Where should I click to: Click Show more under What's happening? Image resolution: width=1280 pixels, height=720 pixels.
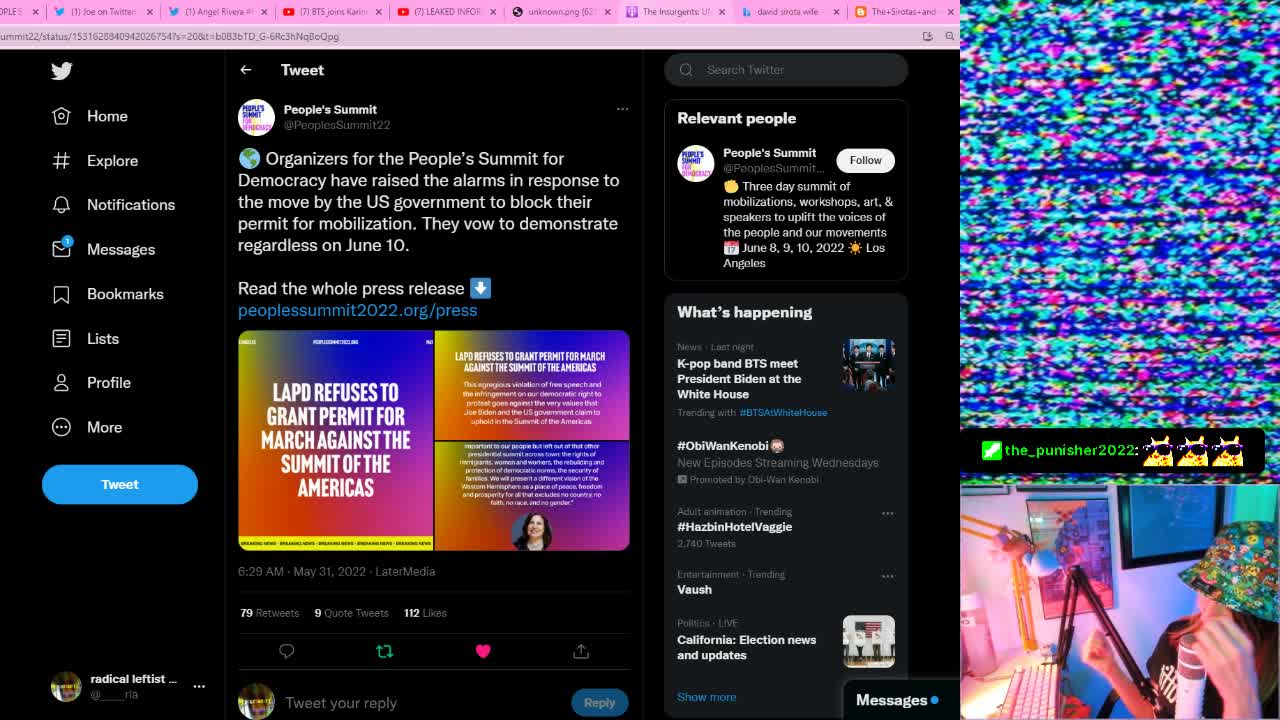pyautogui.click(x=706, y=697)
